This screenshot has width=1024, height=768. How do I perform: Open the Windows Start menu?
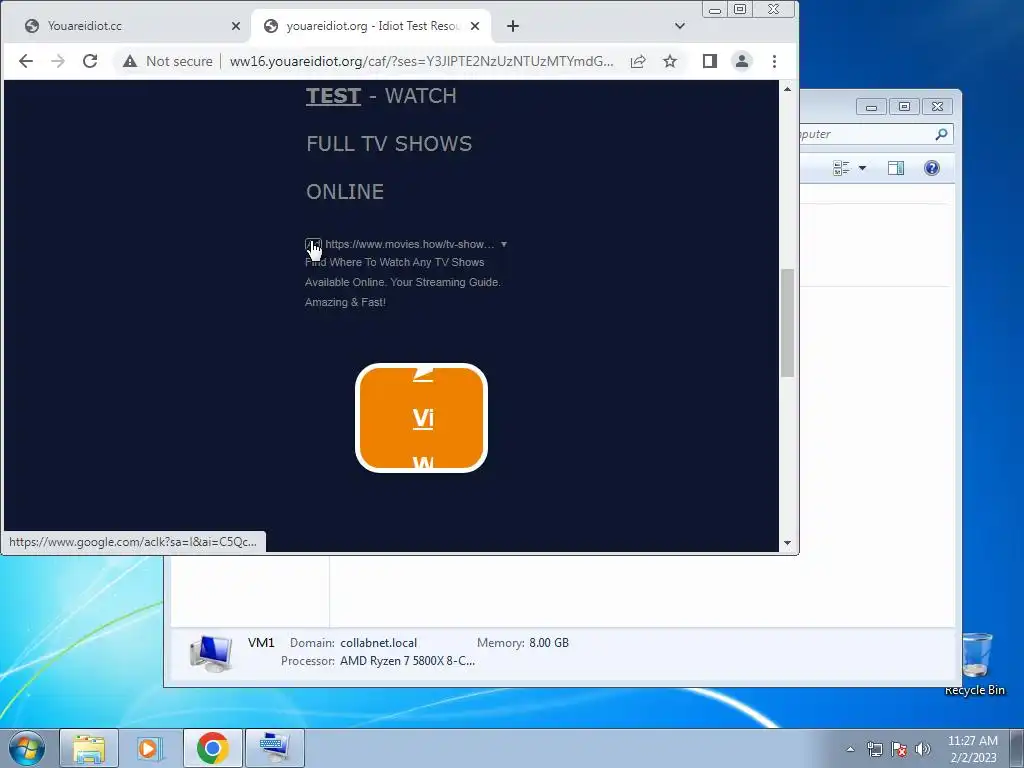[x=27, y=748]
